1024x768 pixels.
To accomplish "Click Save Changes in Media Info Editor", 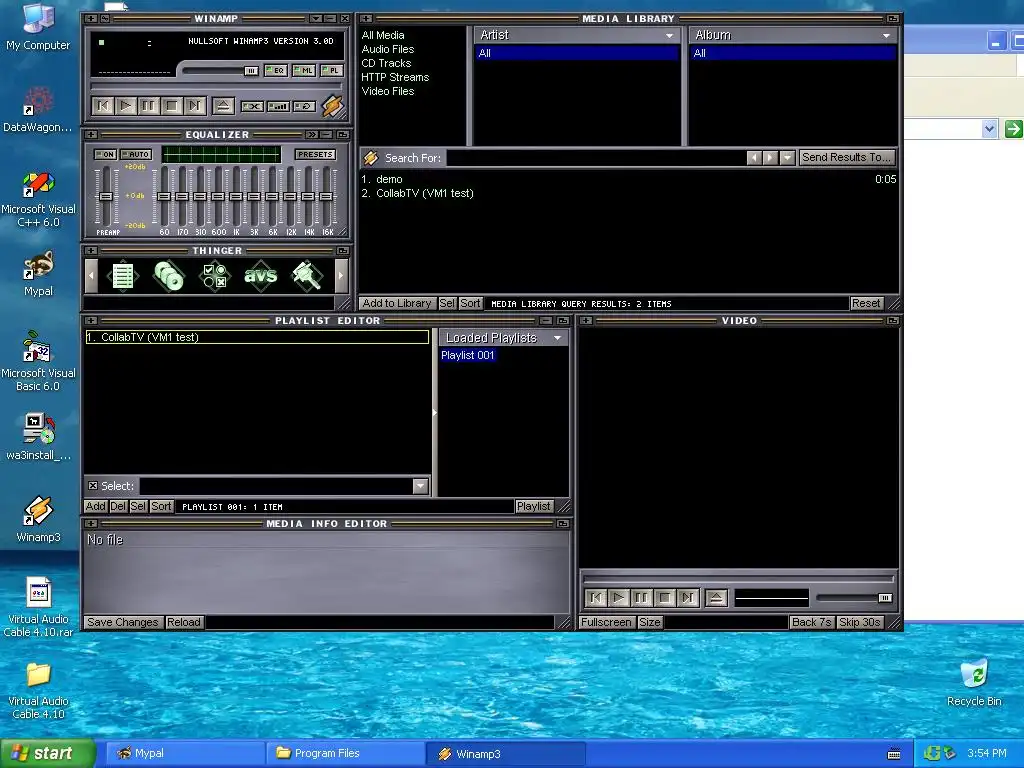I will pos(123,622).
